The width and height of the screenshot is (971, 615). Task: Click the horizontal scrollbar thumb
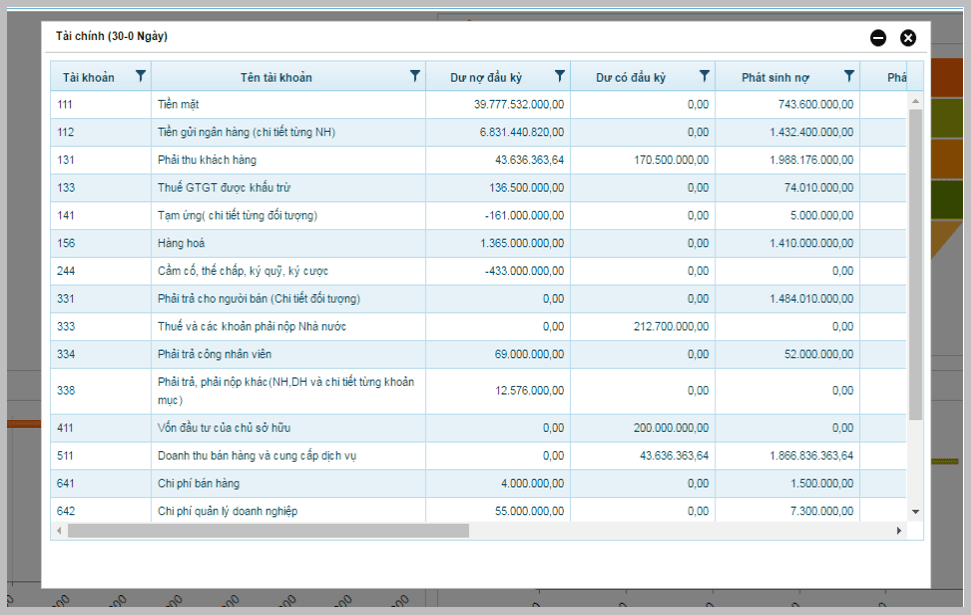point(268,531)
